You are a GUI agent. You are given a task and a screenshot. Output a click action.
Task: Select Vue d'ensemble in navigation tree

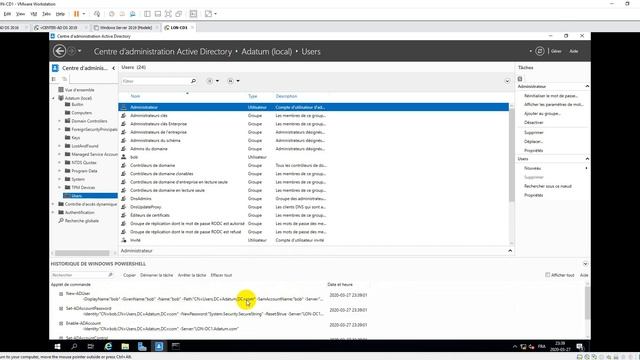[80, 90]
